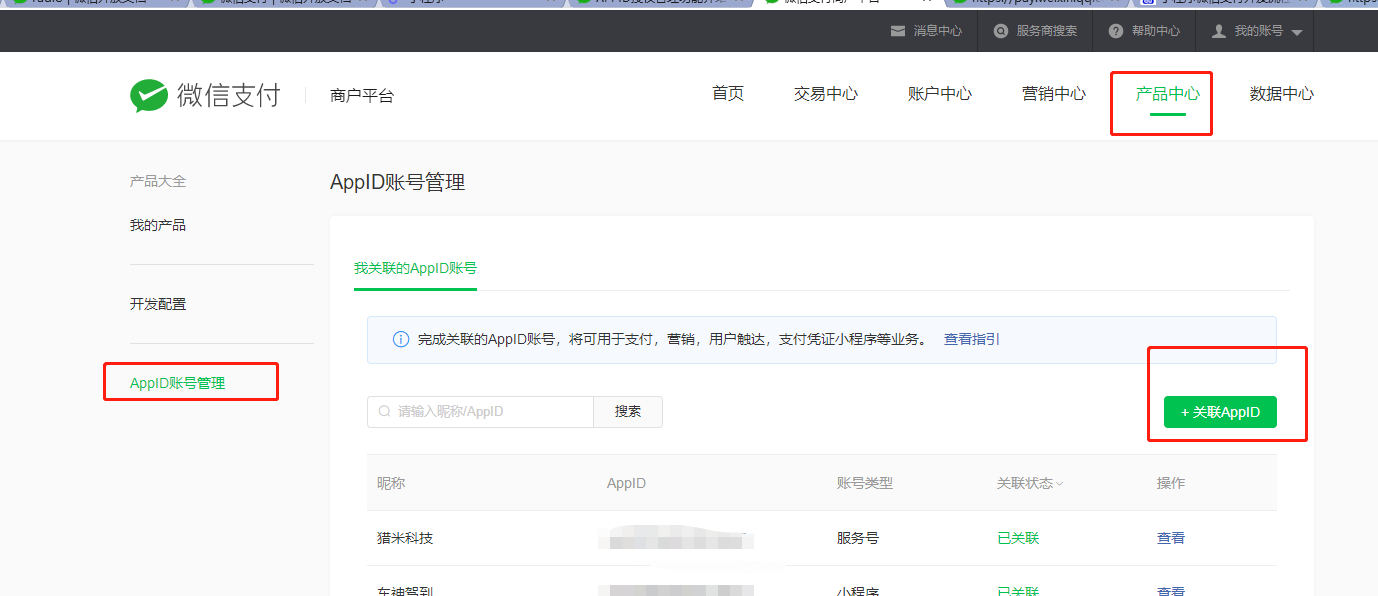Open 数据中心 in the top navigation
This screenshot has height=596, width=1378.
1282,94
